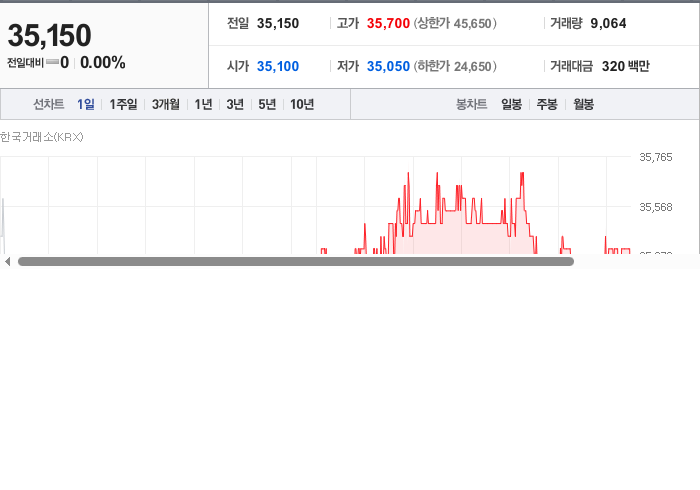This screenshot has width=700, height=490.
Task: Select the 1일 line chart period
Action: pos(86,104)
